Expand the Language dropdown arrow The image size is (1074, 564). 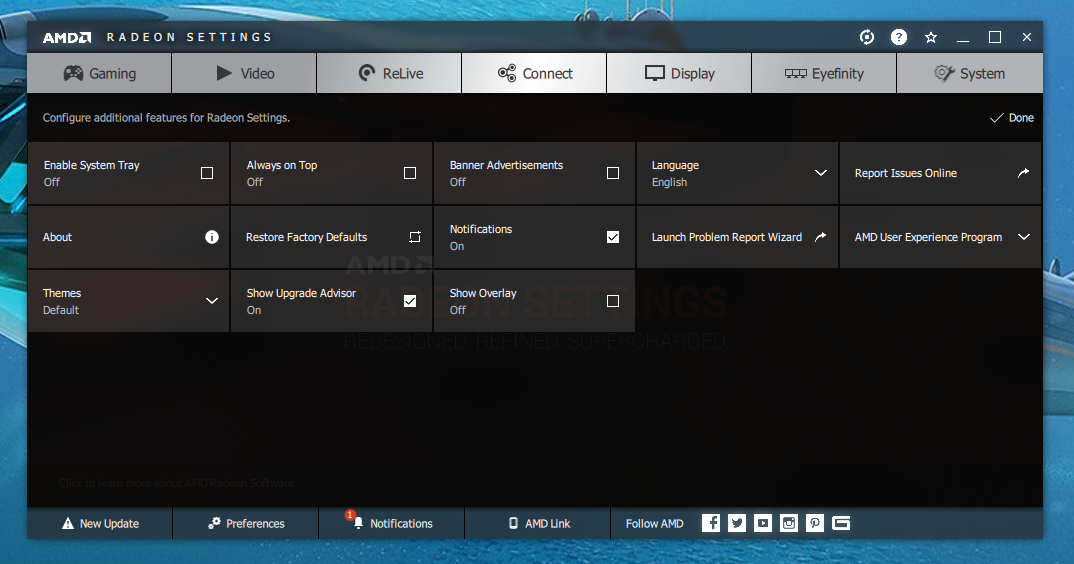821,173
